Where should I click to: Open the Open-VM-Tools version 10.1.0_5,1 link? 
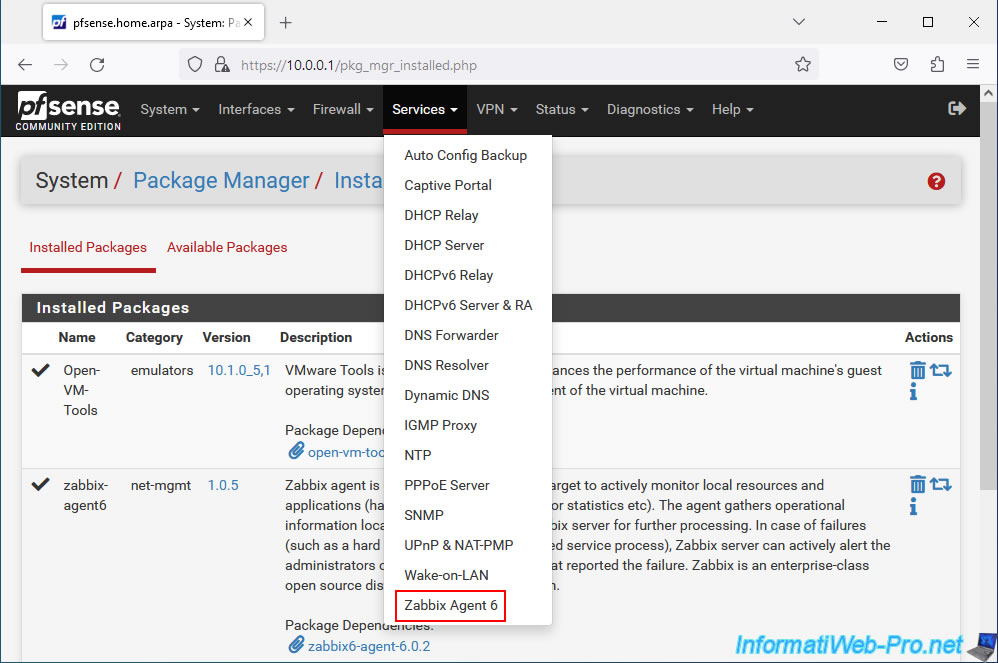pyautogui.click(x=239, y=370)
